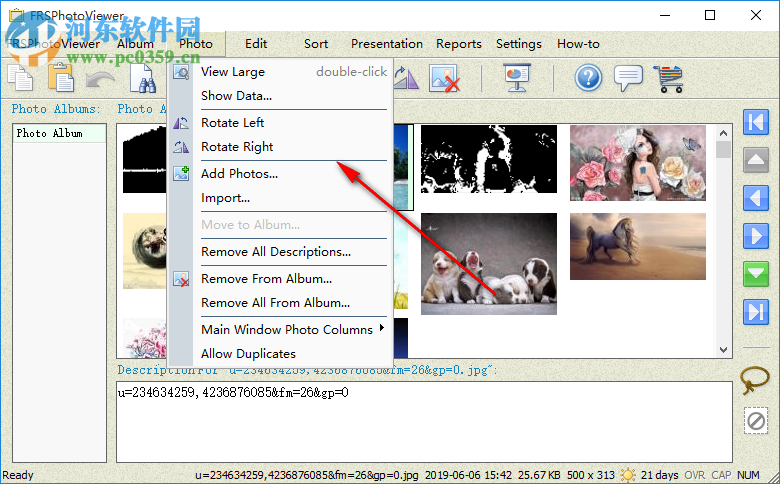Go to previous photo with the left arrow
The image size is (780, 484).
(x=756, y=197)
